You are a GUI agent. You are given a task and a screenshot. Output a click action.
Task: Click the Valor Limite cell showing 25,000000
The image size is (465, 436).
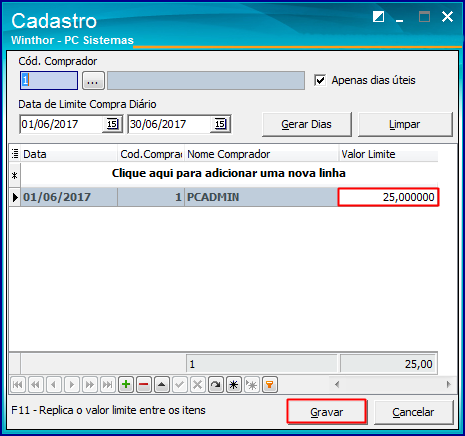pos(388,197)
